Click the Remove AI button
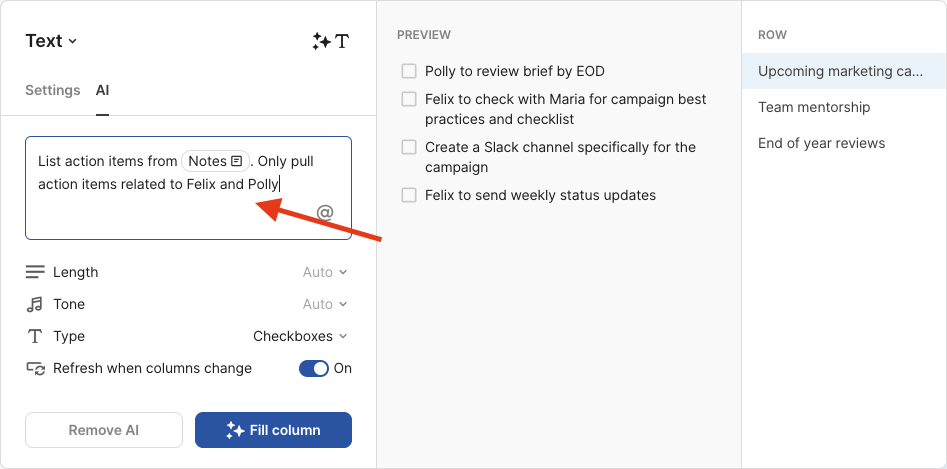Viewport: 947px width, 469px height. (104, 430)
